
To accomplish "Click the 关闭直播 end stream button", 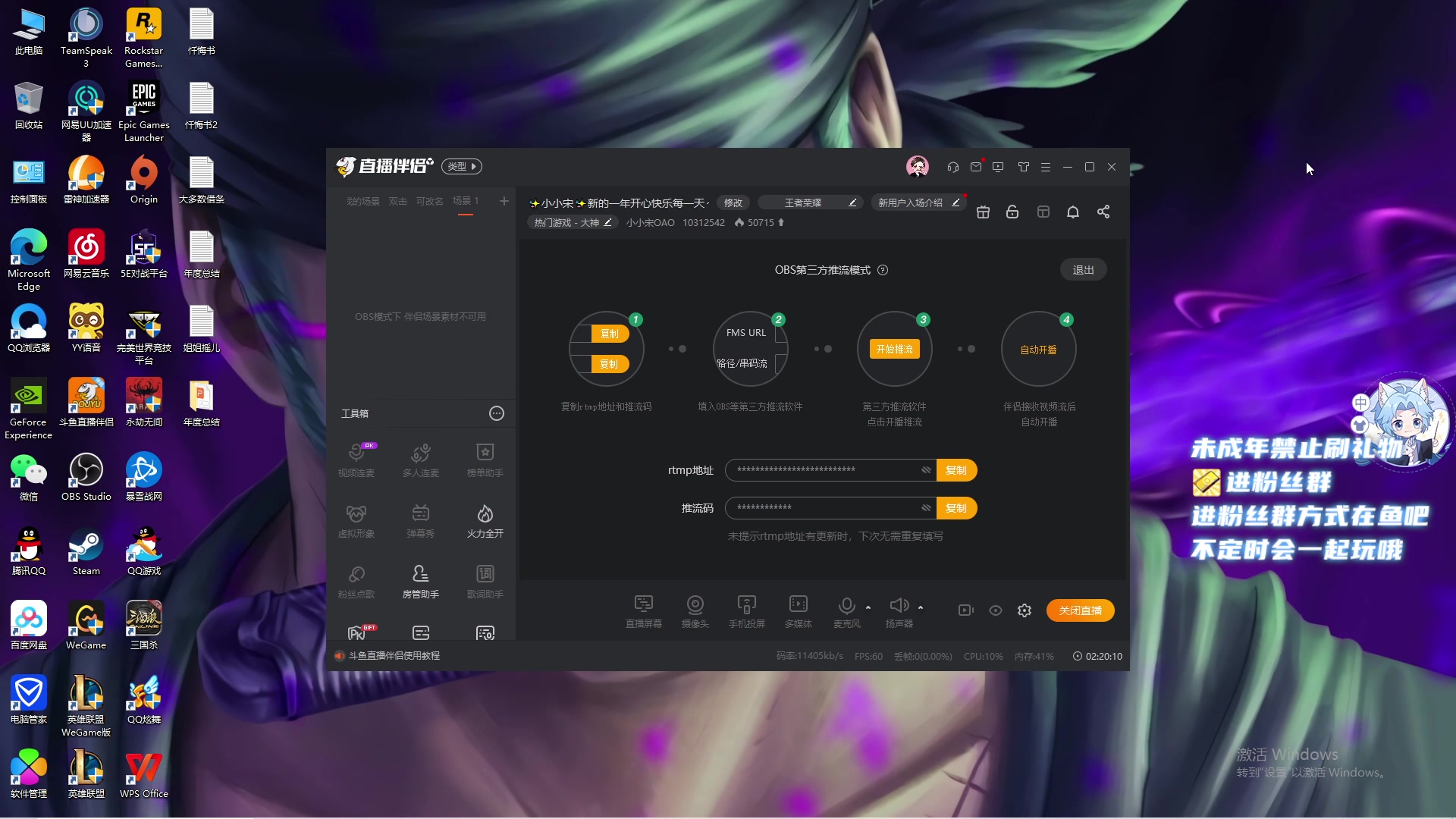I will [1080, 610].
